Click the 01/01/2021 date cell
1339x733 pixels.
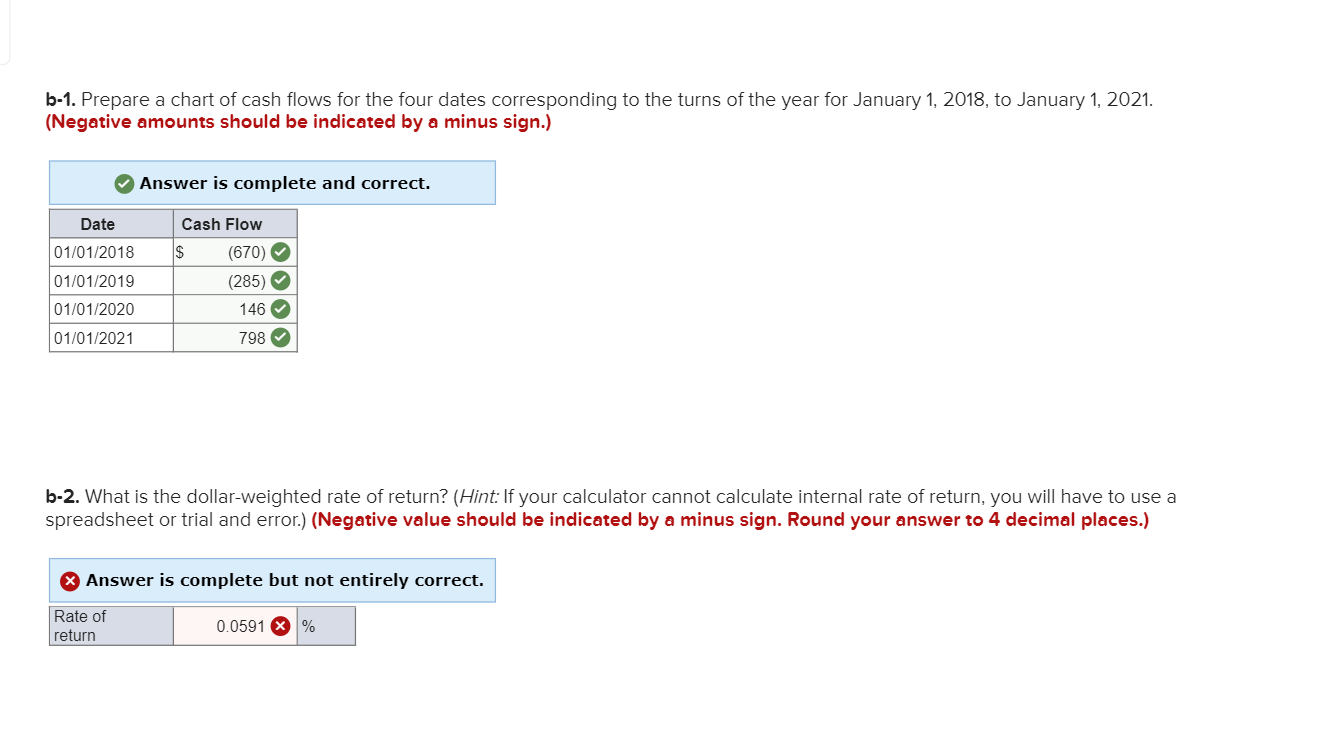tap(111, 338)
